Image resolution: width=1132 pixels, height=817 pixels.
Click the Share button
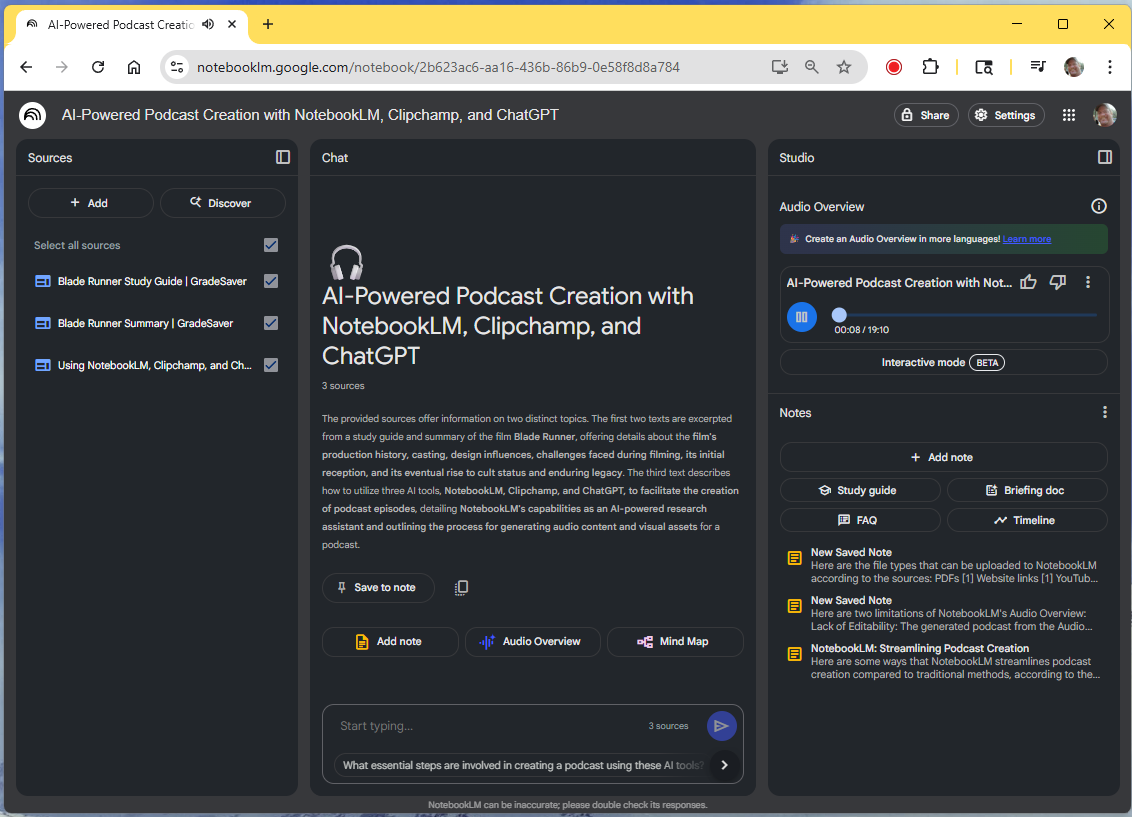tap(926, 115)
